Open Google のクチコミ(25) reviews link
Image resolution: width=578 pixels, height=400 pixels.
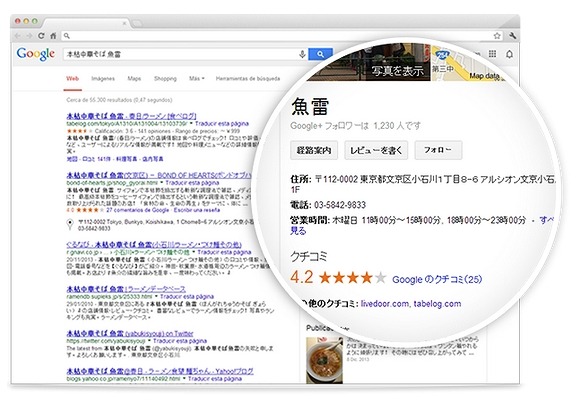(x=437, y=279)
